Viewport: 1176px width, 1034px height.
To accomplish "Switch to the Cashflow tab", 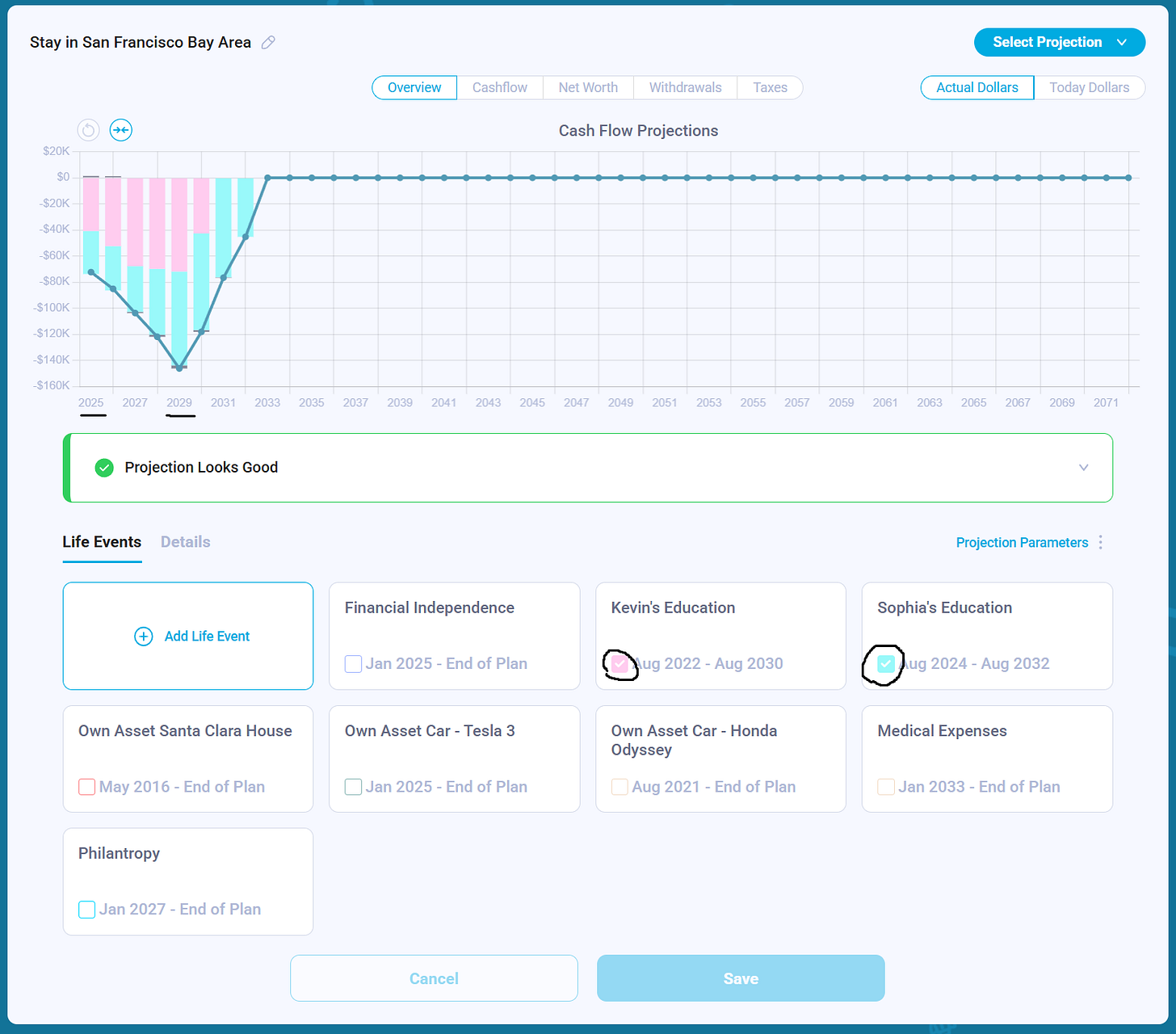I will 500,87.
